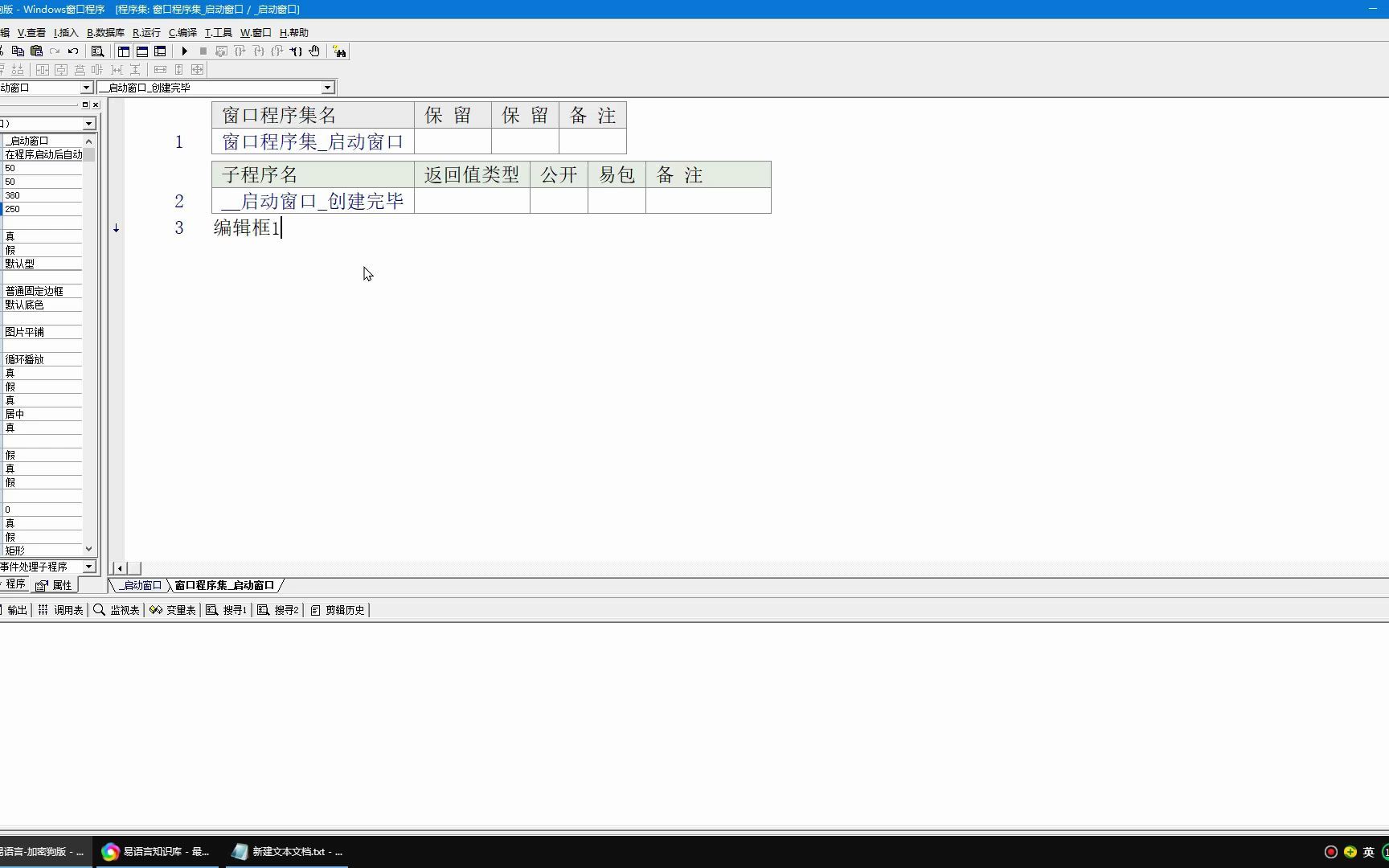Toggle the second window-layout panel icon
Viewport: 1389px width, 868px height.
(142, 51)
